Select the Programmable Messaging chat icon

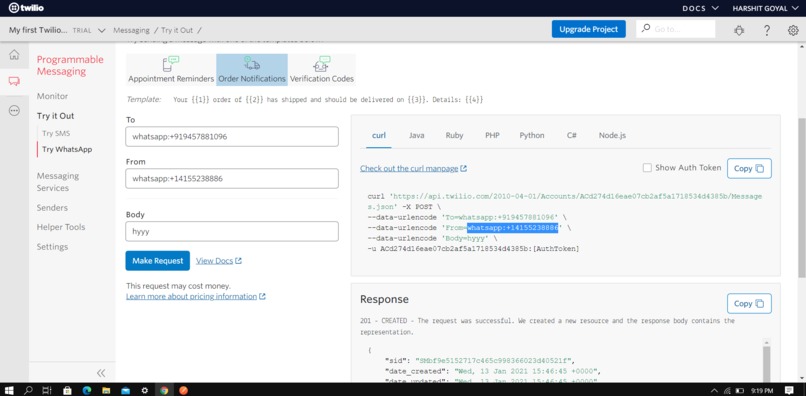(x=14, y=82)
